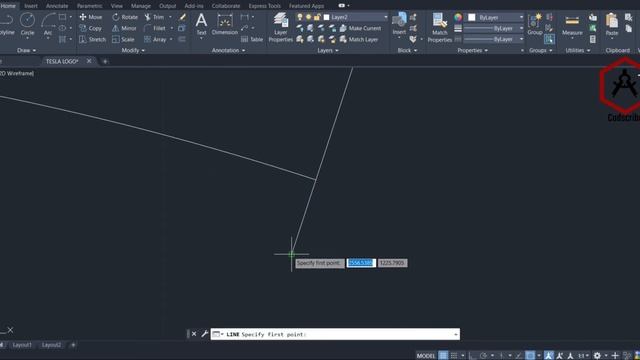Open the Annotate ribbon tab
This screenshot has width=640, height=360.
point(57,6)
